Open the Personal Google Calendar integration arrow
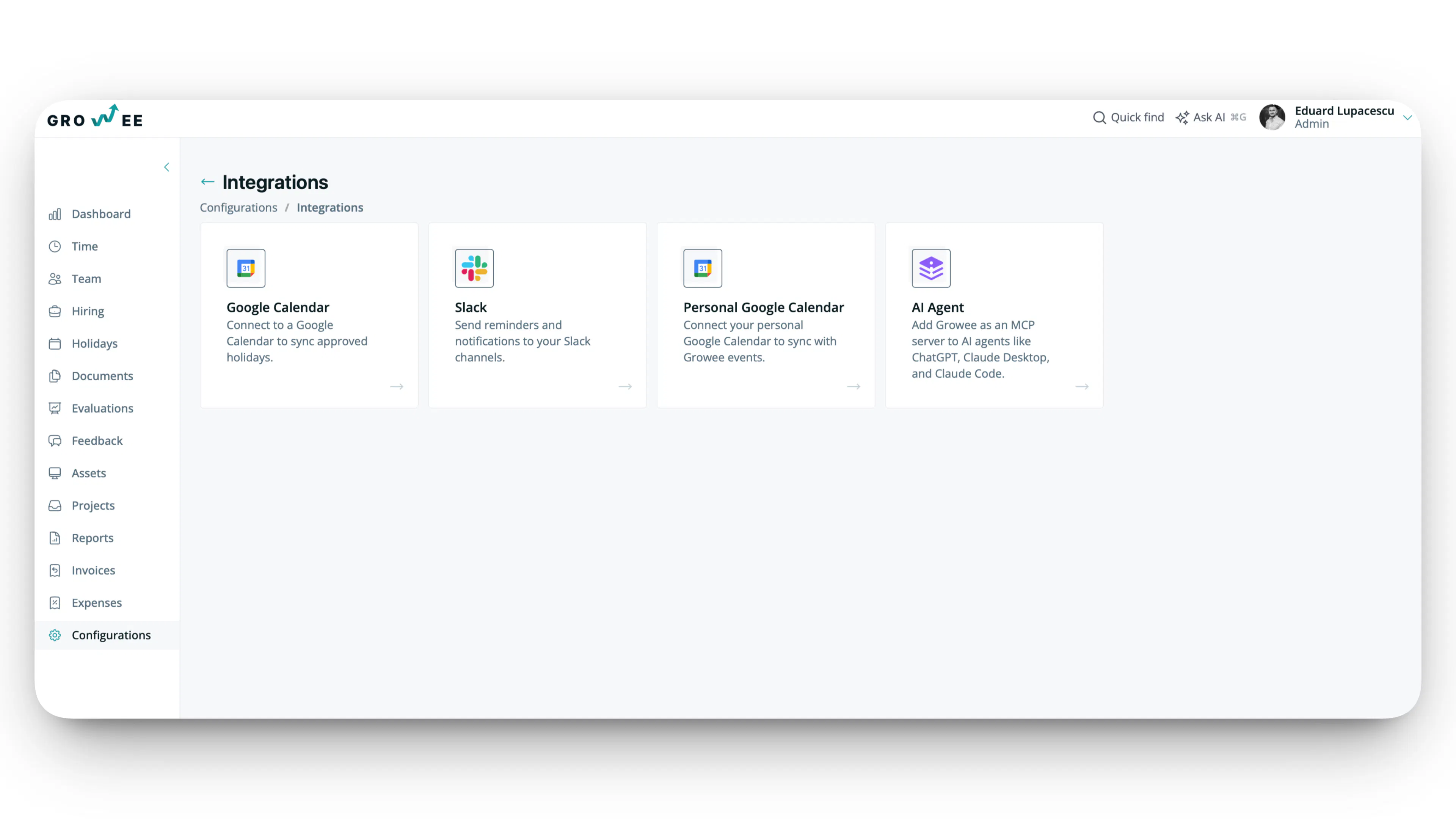Image resolution: width=1456 pixels, height=819 pixels. (x=854, y=387)
